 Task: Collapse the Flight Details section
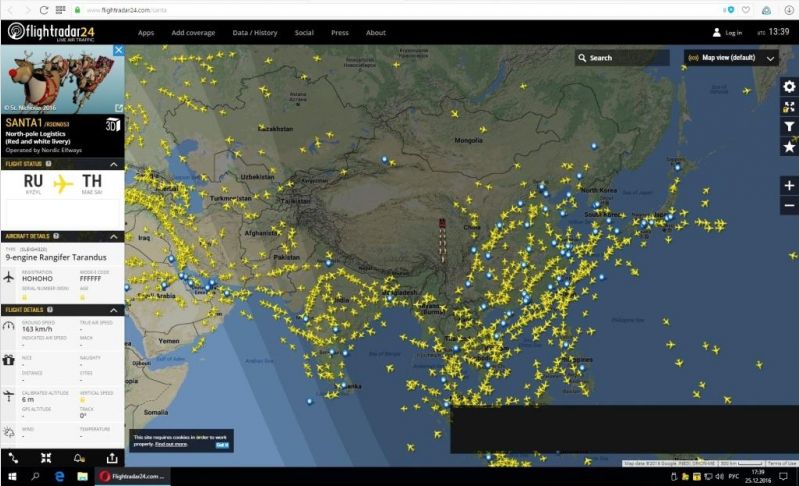coord(114,310)
